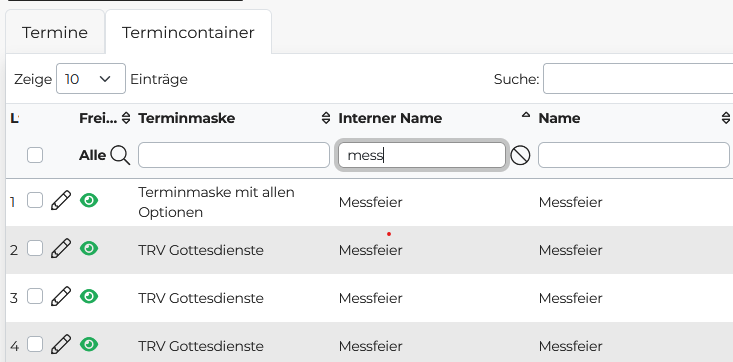Image resolution: width=733 pixels, height=362 pixels.
Task: Click Interner Name 'Messfeier' in row 2
Action: tap(370, 250)
